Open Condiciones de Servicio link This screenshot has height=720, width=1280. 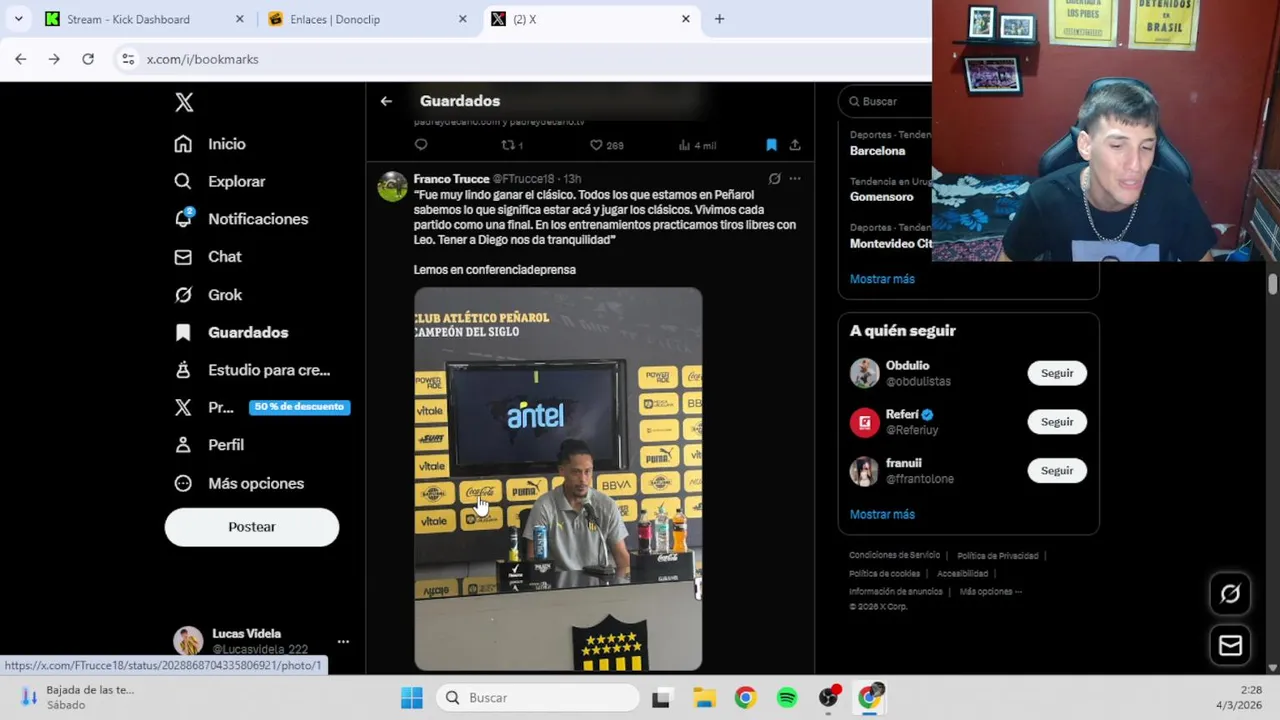[x=895, y=555]
